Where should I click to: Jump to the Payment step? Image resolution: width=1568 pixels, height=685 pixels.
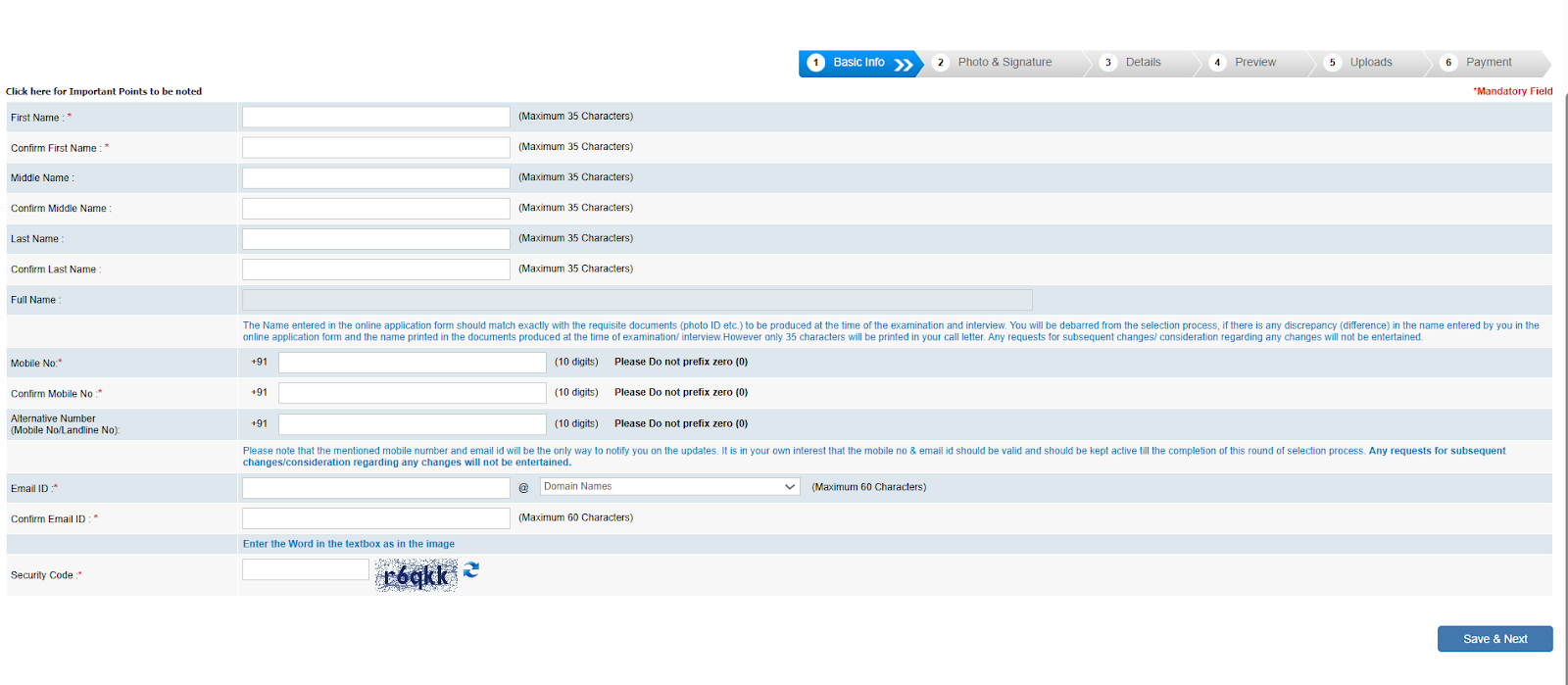point(1489,63)
